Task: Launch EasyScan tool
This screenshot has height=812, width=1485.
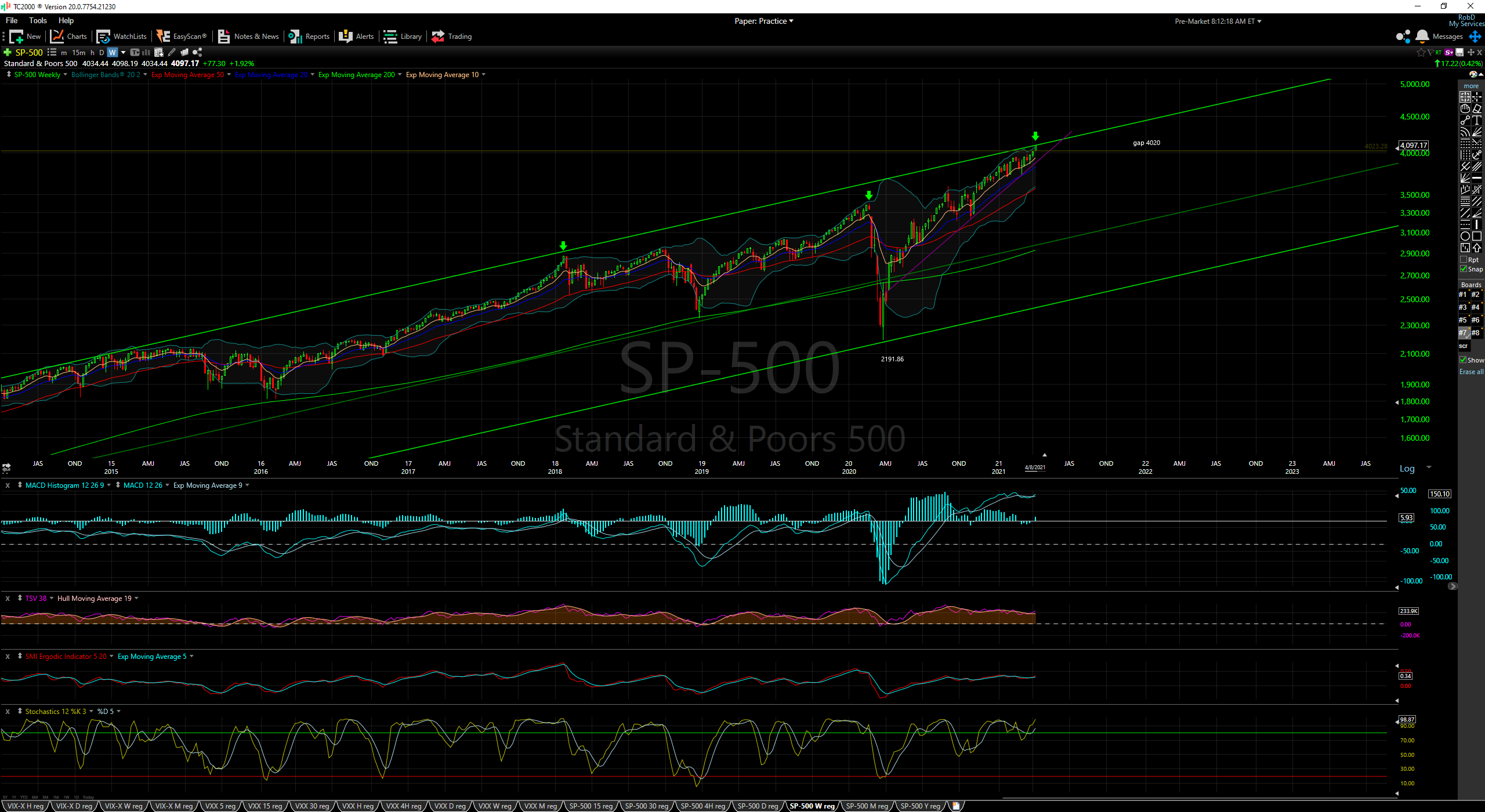Action: pyautogui.click(x=182, y=37)
